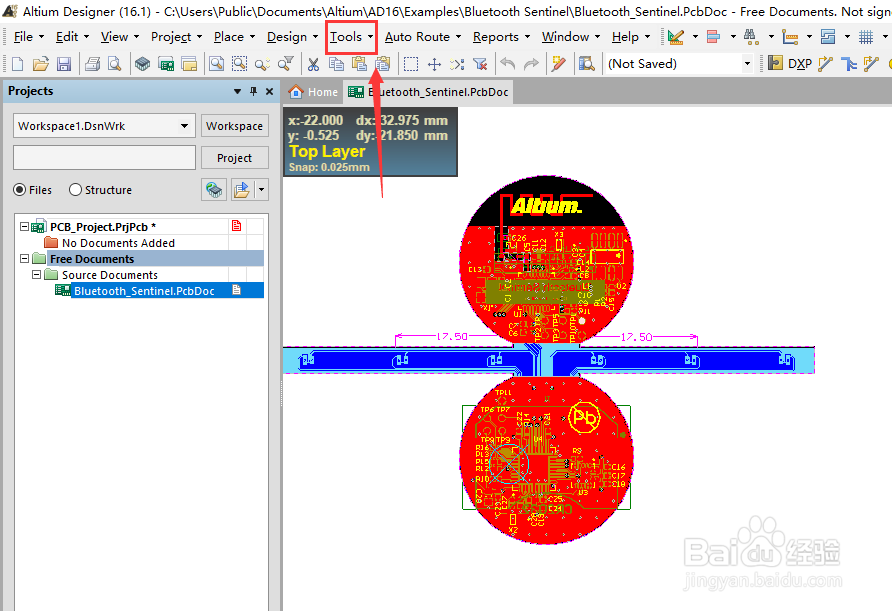Viewport: 892px width, 611px height.
Task: Click the green PCB board toolbar icon
Action: 166,64
